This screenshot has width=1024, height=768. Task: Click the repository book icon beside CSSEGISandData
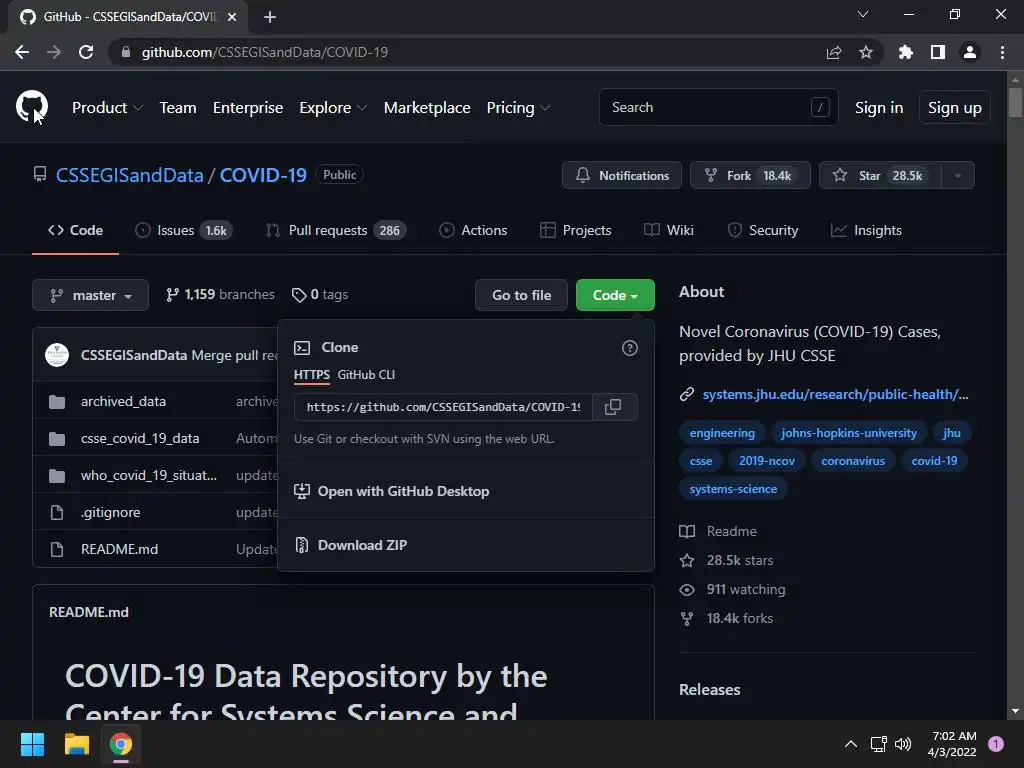pos(40,174)
